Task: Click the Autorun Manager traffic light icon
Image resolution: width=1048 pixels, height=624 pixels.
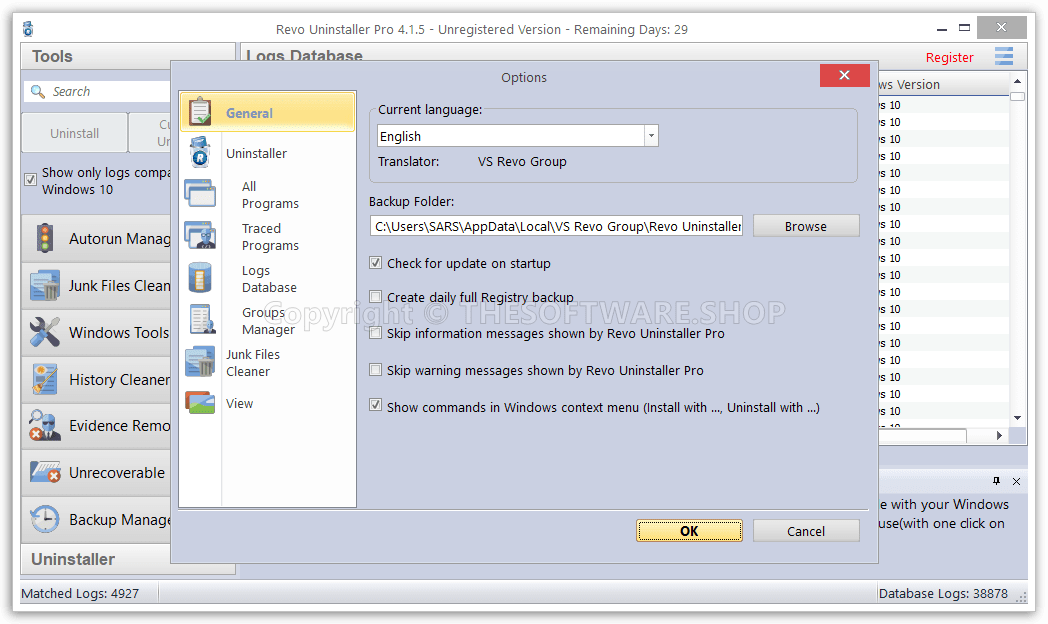Action: pos(45,238)
